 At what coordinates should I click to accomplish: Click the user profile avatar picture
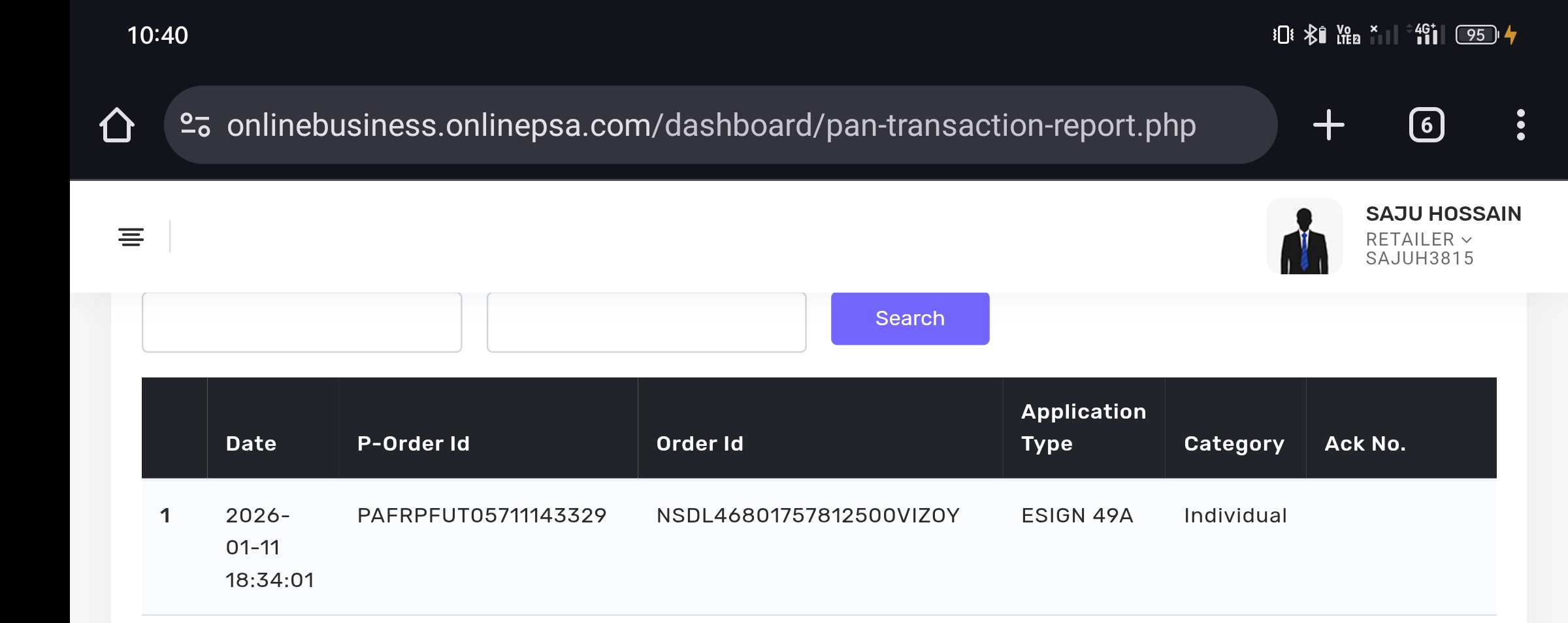point(1304,236)
